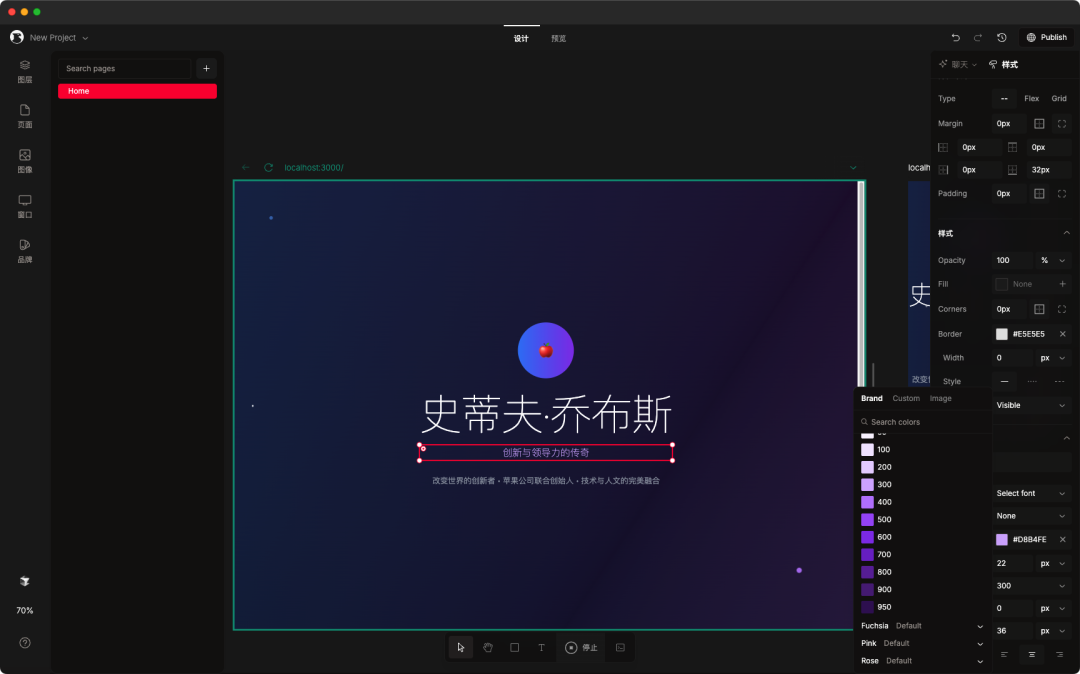The height and width of the screenshot is (674, 1080).
Task: Select the rectangle frame tool
Action: pyautogui.click(x=515, y=647)
